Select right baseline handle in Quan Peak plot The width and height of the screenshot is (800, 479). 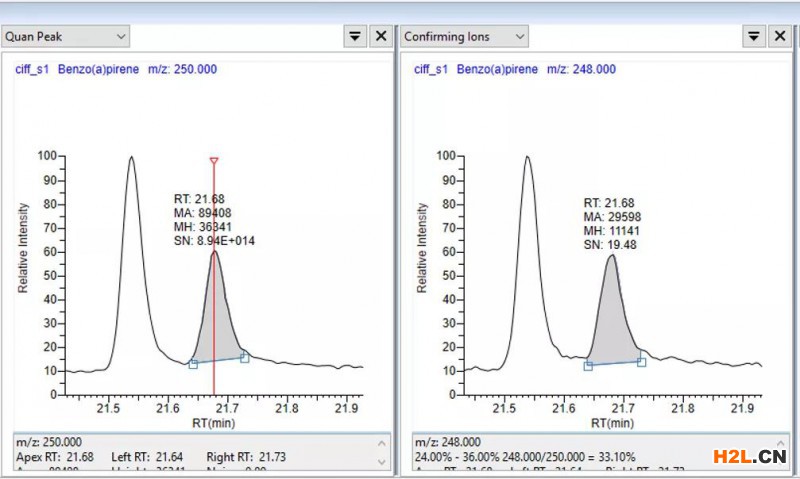[x=244, y=357]
